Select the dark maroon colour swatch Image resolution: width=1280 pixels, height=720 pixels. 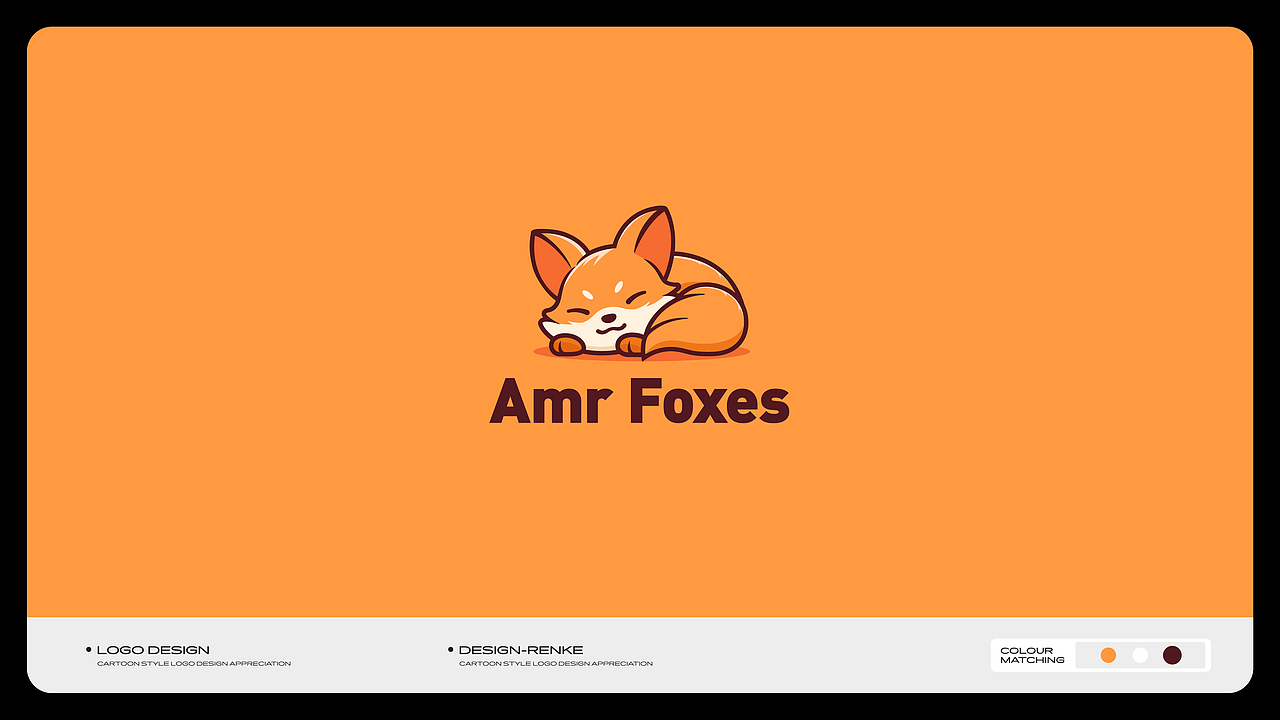click(x=1172, y=655)
